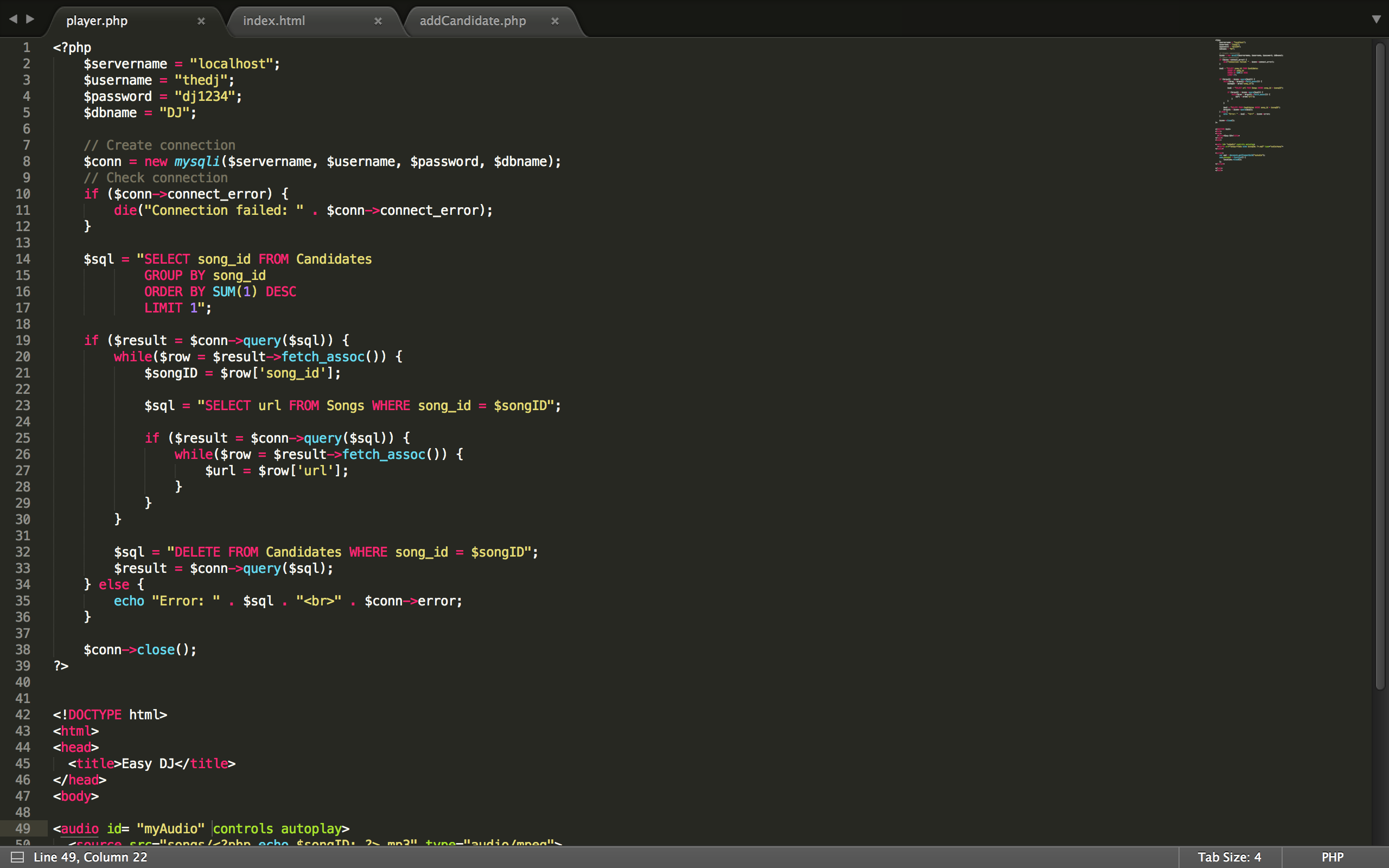The image size is (1389, 868).
Task: Click the "localhost" string value
Action: [x=231, y=63]
